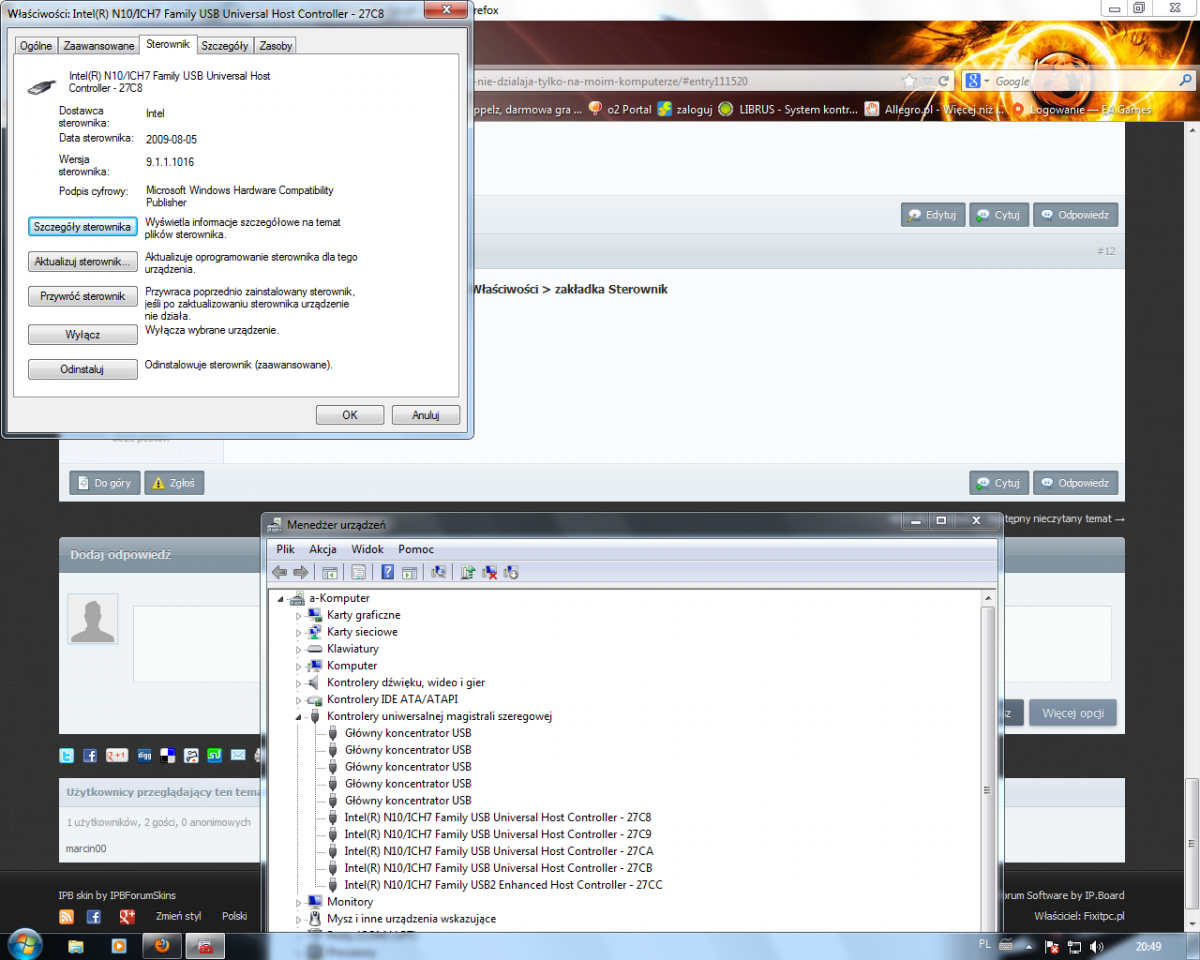The width and height of the screenshot is (1200, 960).
Task: Click the Do góry button
Action: click(x=104, y=483)
